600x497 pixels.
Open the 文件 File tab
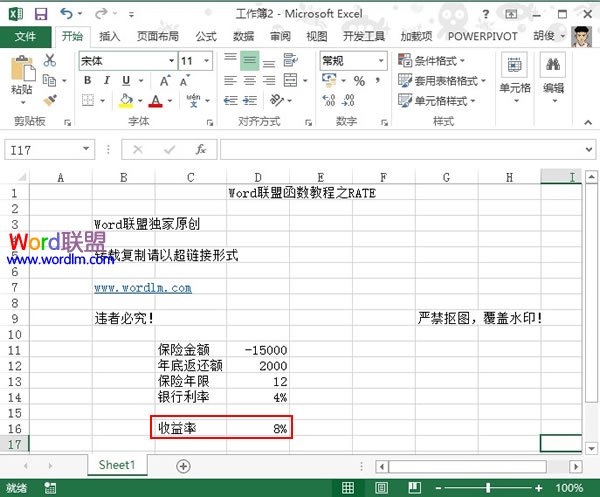pos(25,36)
